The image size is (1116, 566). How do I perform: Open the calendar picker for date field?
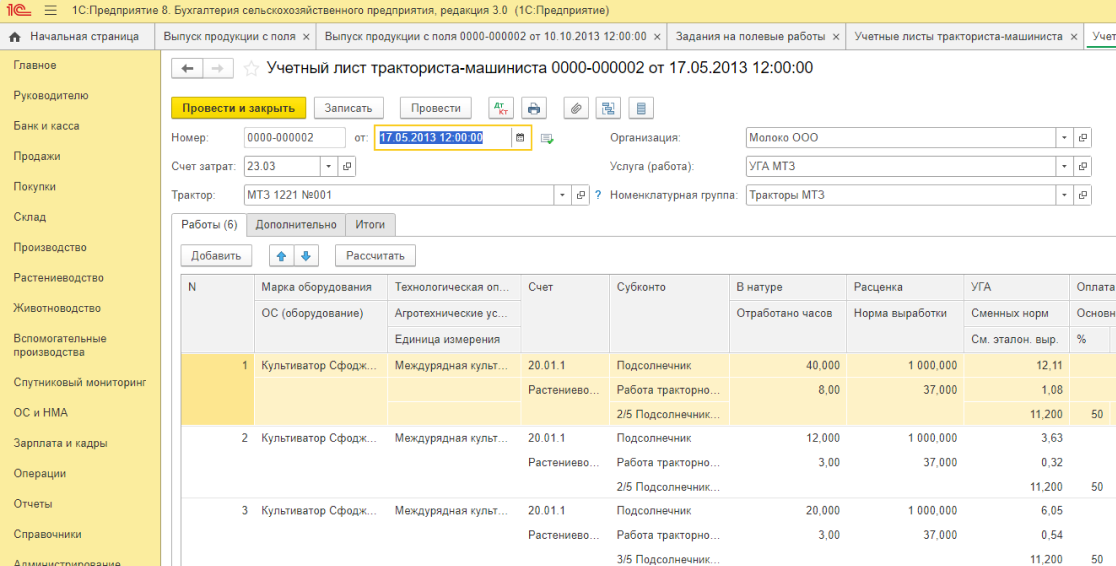pos(520,137)
